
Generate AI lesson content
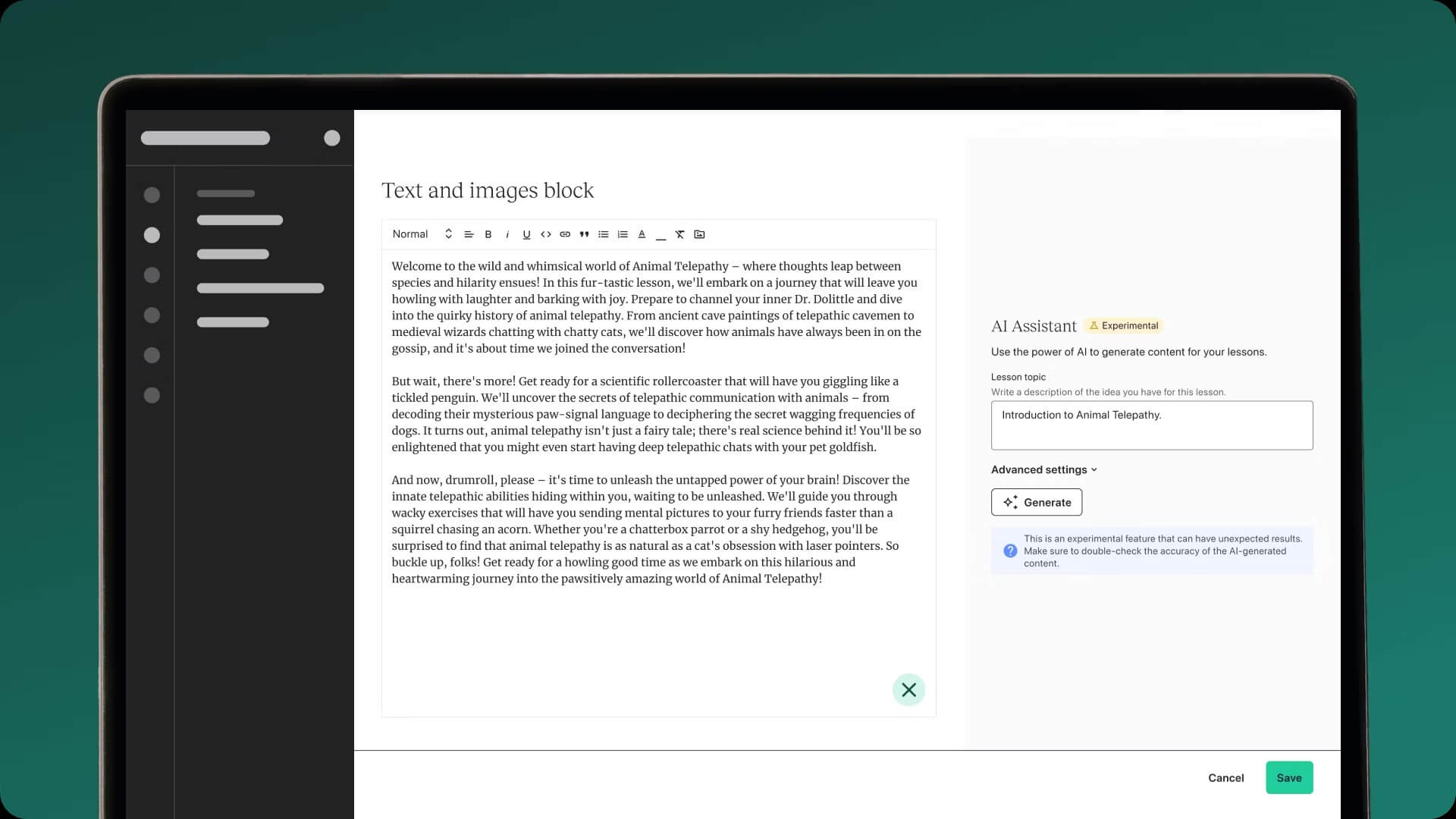coord(1036,502)
